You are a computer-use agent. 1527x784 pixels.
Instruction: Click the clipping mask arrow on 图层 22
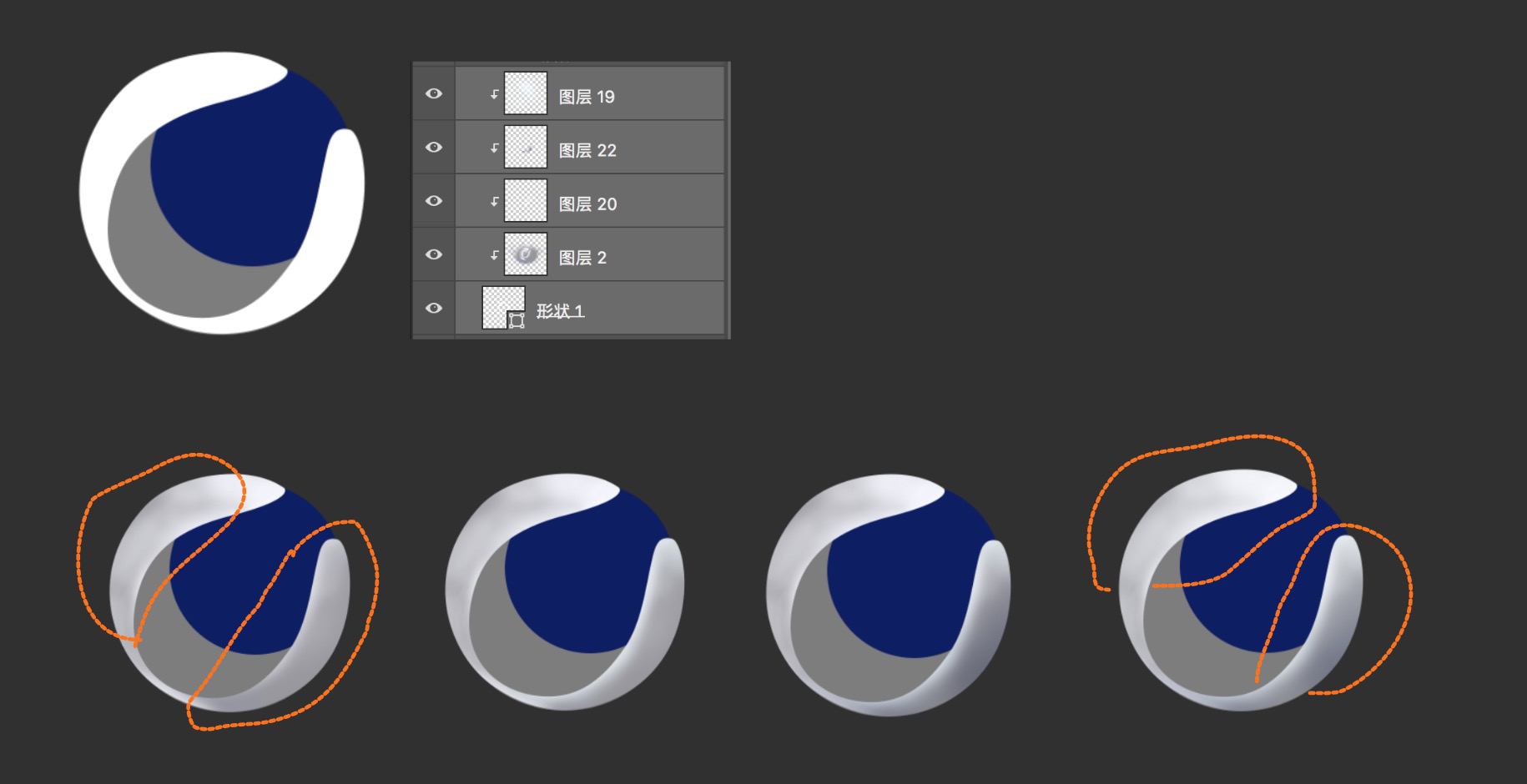[494, 148]
